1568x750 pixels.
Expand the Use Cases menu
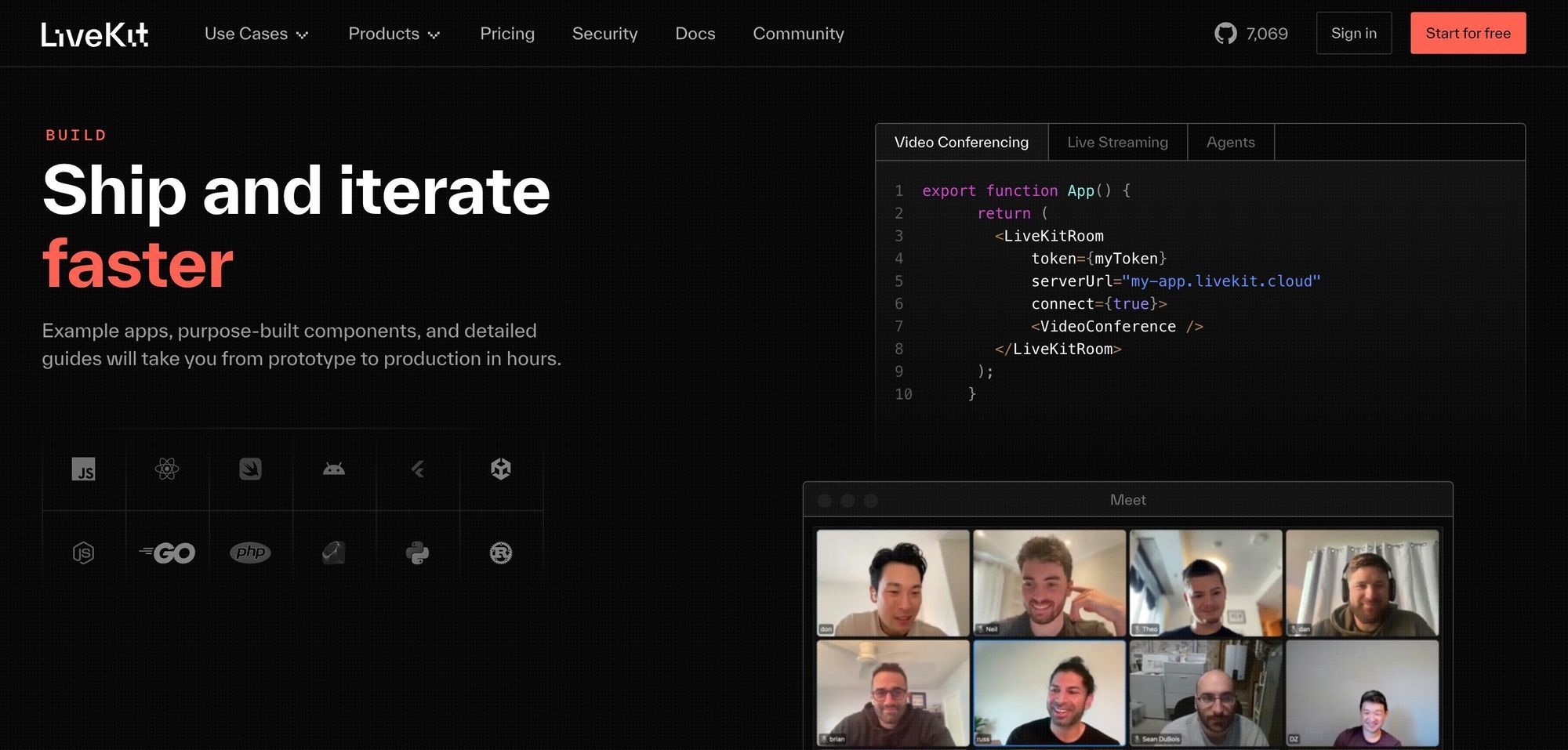tap(256, 34)
